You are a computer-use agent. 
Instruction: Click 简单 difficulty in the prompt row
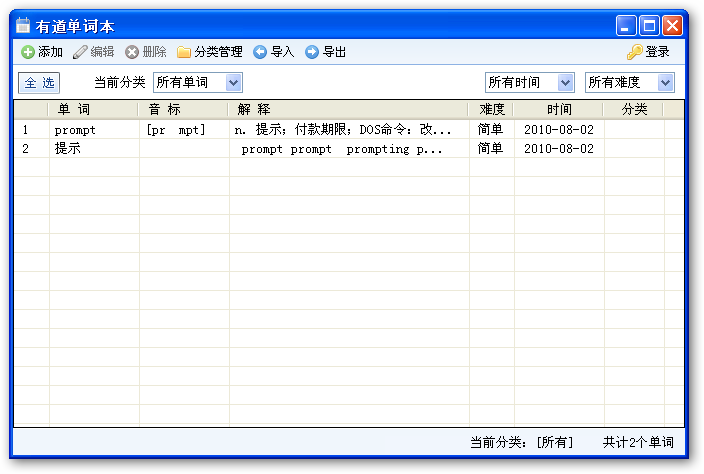tap(490, 130)
